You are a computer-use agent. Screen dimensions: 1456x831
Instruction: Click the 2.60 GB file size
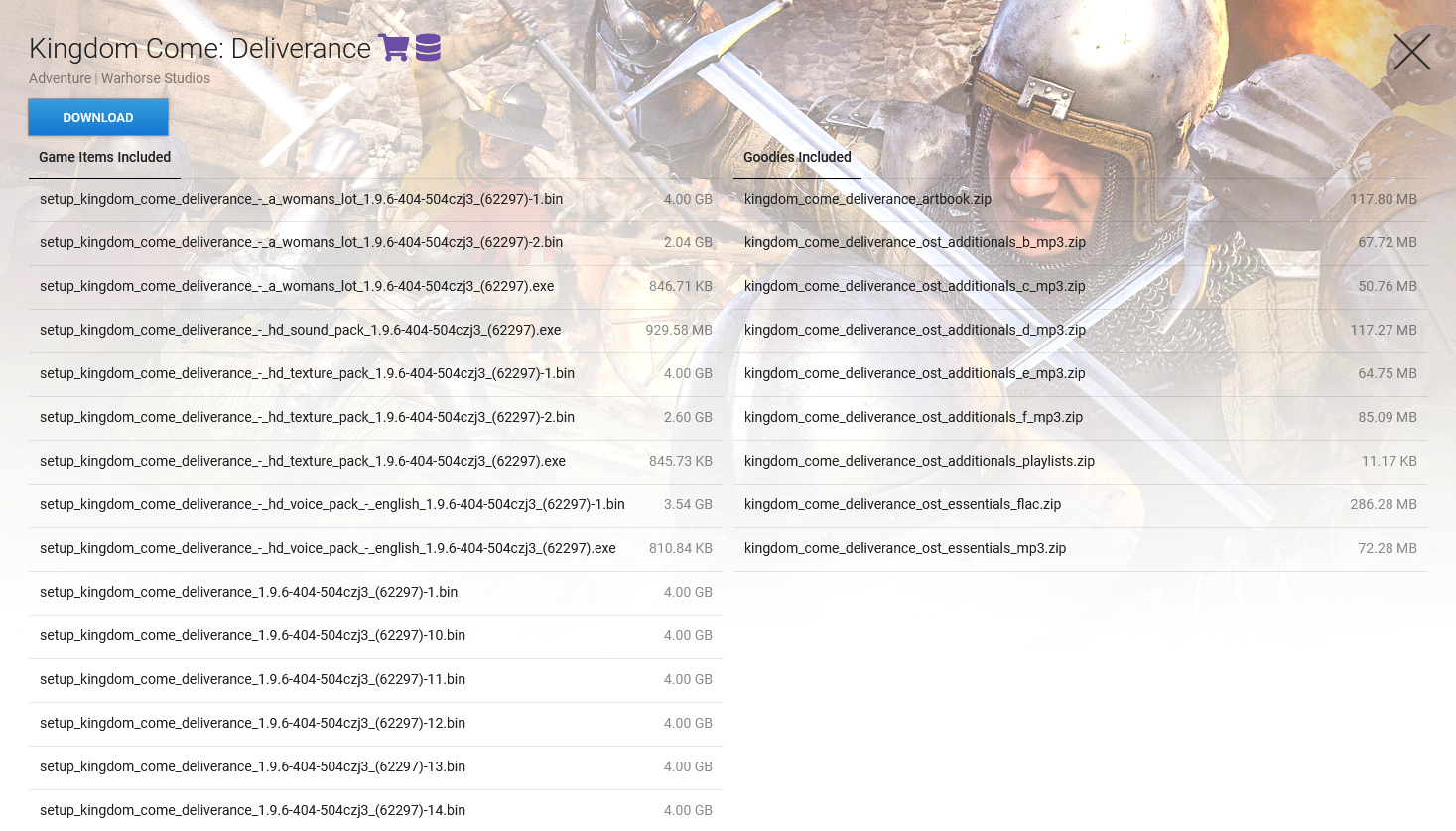click(688, 417)
